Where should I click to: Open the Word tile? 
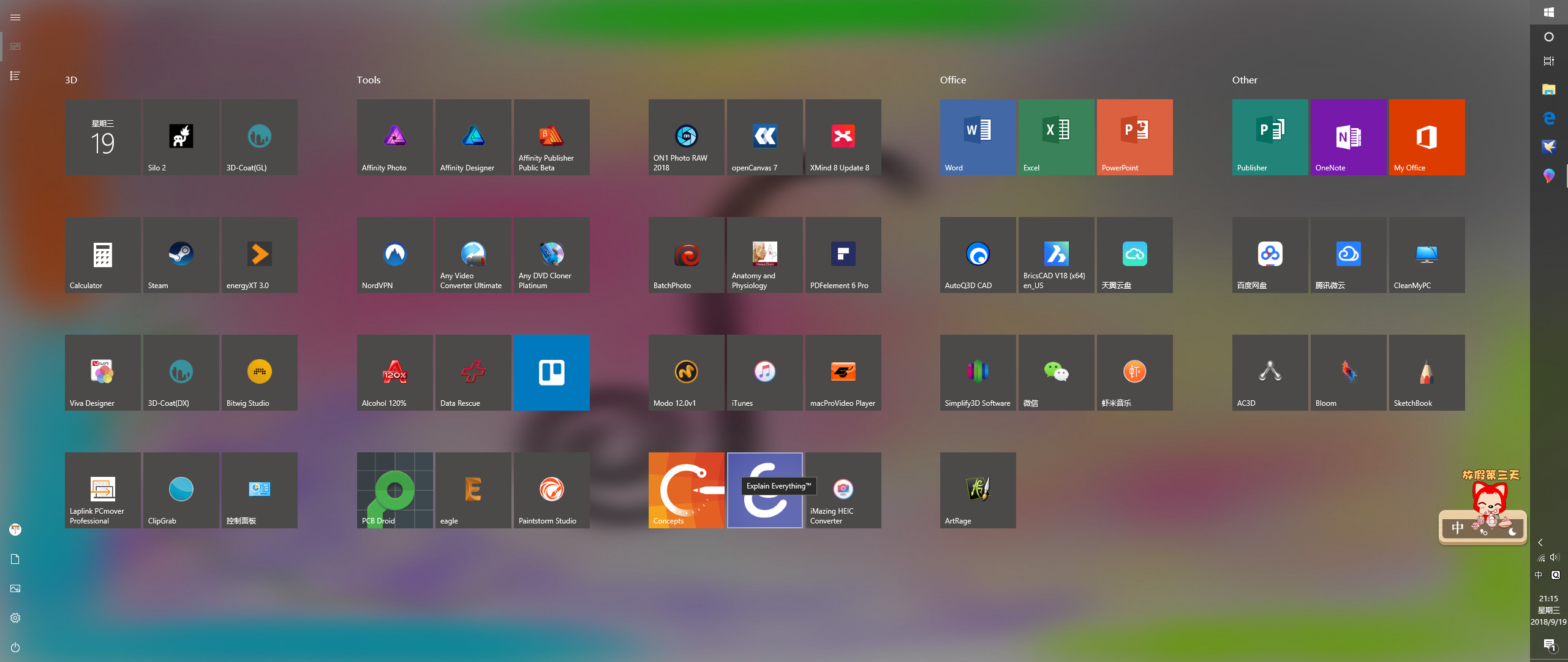pos(978,137)
